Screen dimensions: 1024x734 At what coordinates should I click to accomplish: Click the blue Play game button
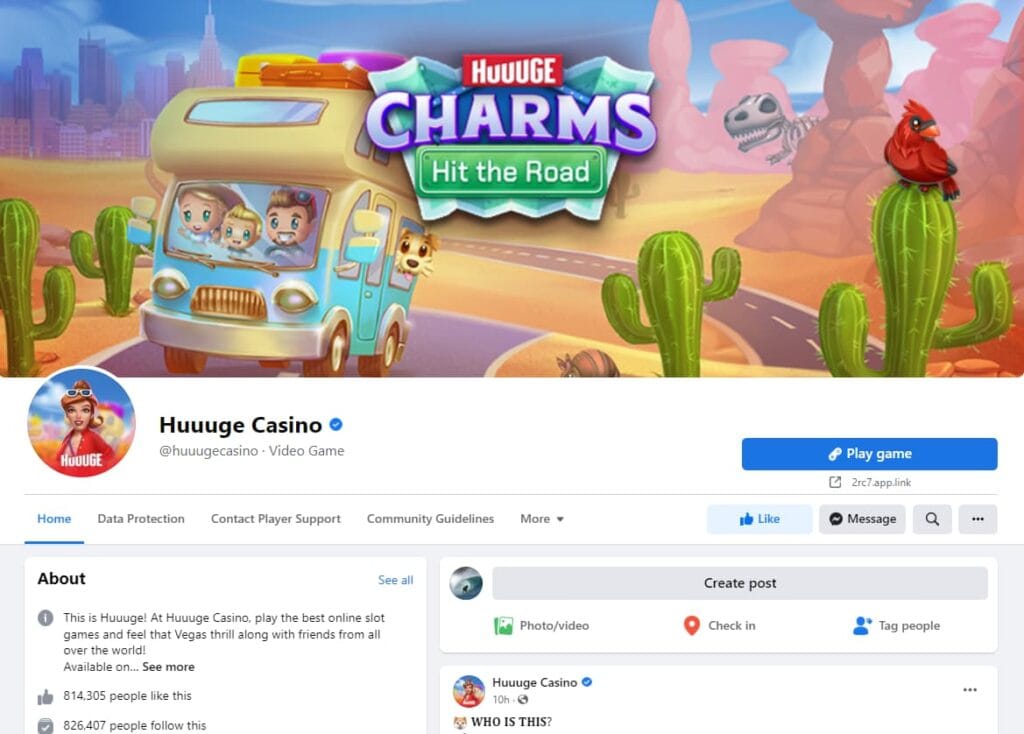[x=869, y=454]
